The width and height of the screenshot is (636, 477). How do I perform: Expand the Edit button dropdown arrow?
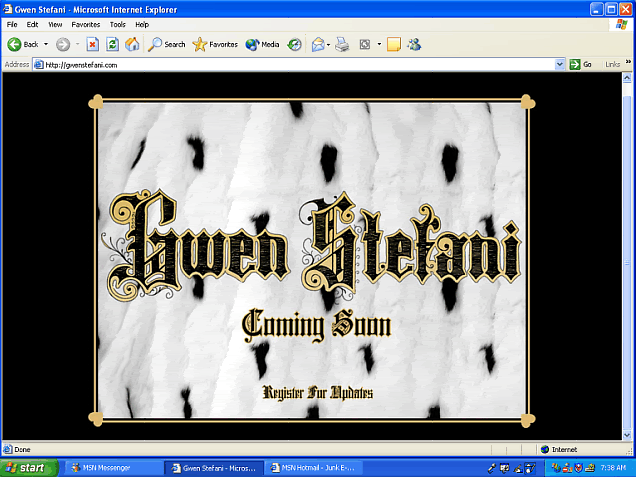point(379,44)
